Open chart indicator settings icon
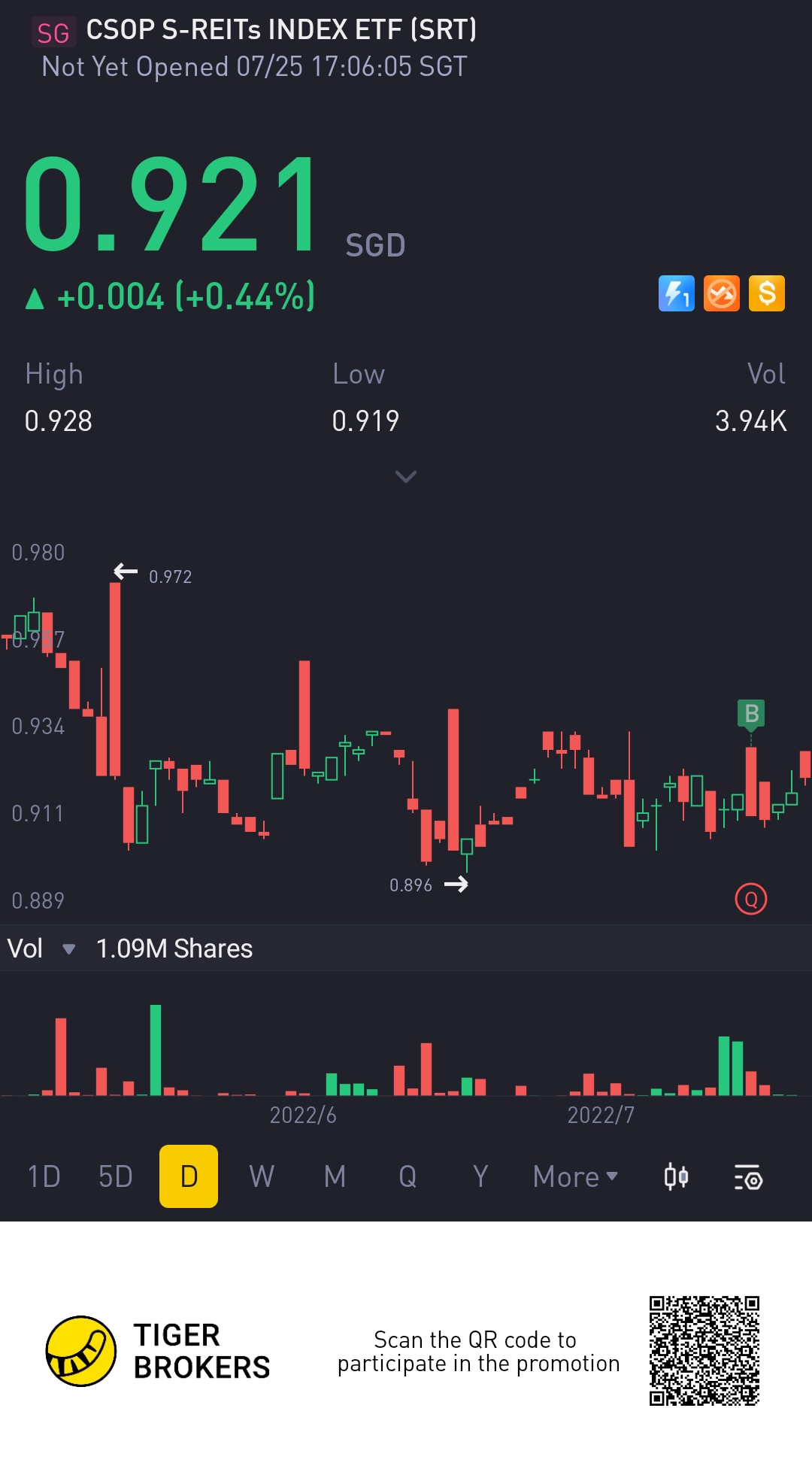Viewport: 812px width, 1481px height. coord(748,1177)
